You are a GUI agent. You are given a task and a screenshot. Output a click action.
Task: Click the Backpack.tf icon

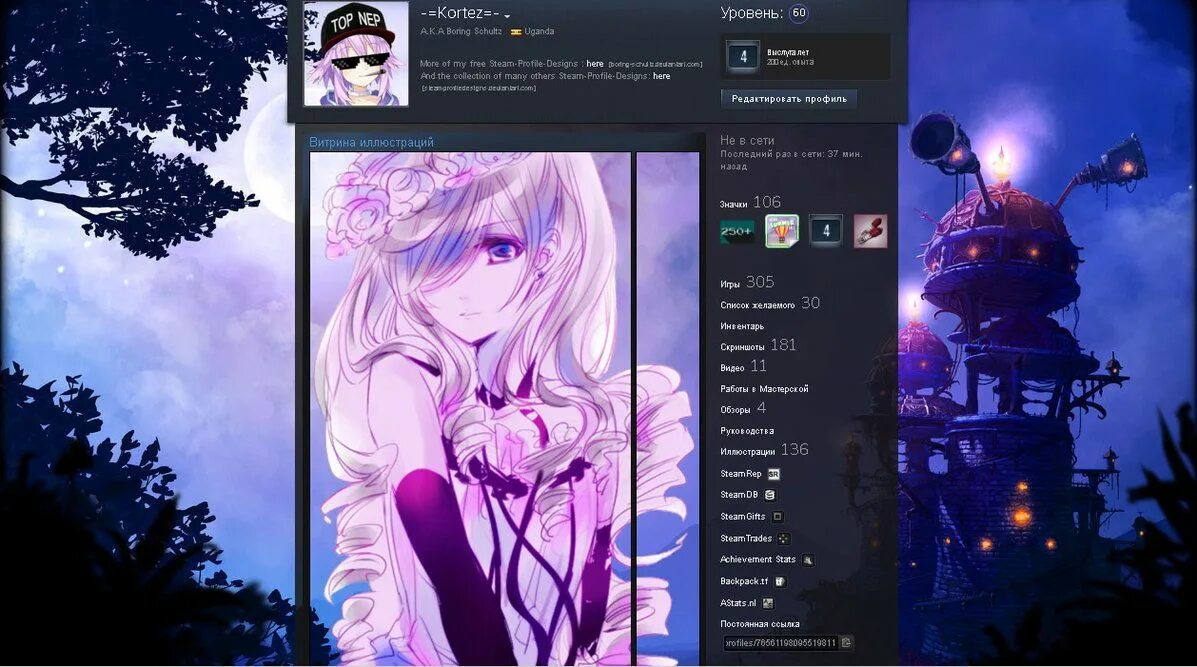pyautogui.click(x=779, y=582)
